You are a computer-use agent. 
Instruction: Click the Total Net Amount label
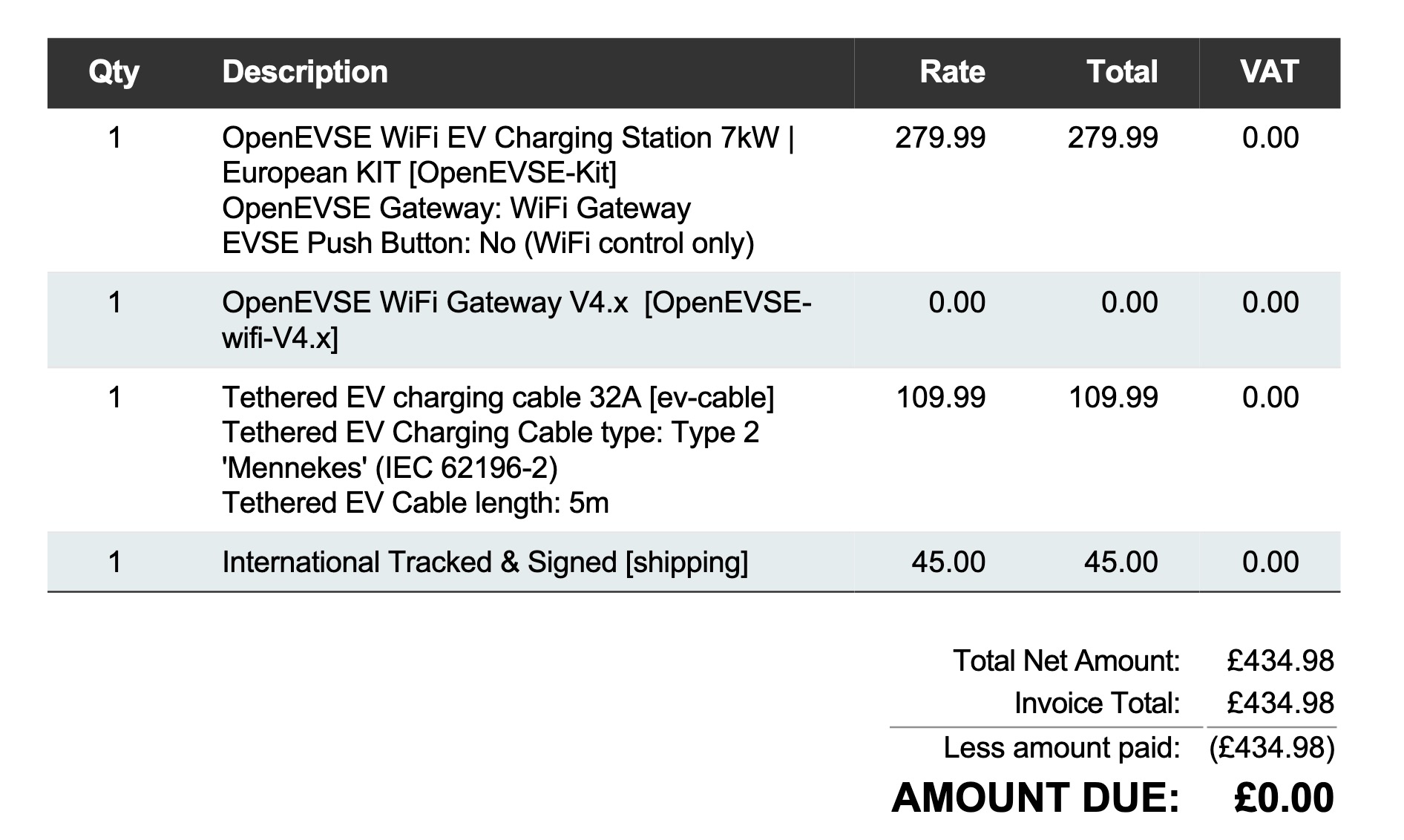(x=1066, y=660)
